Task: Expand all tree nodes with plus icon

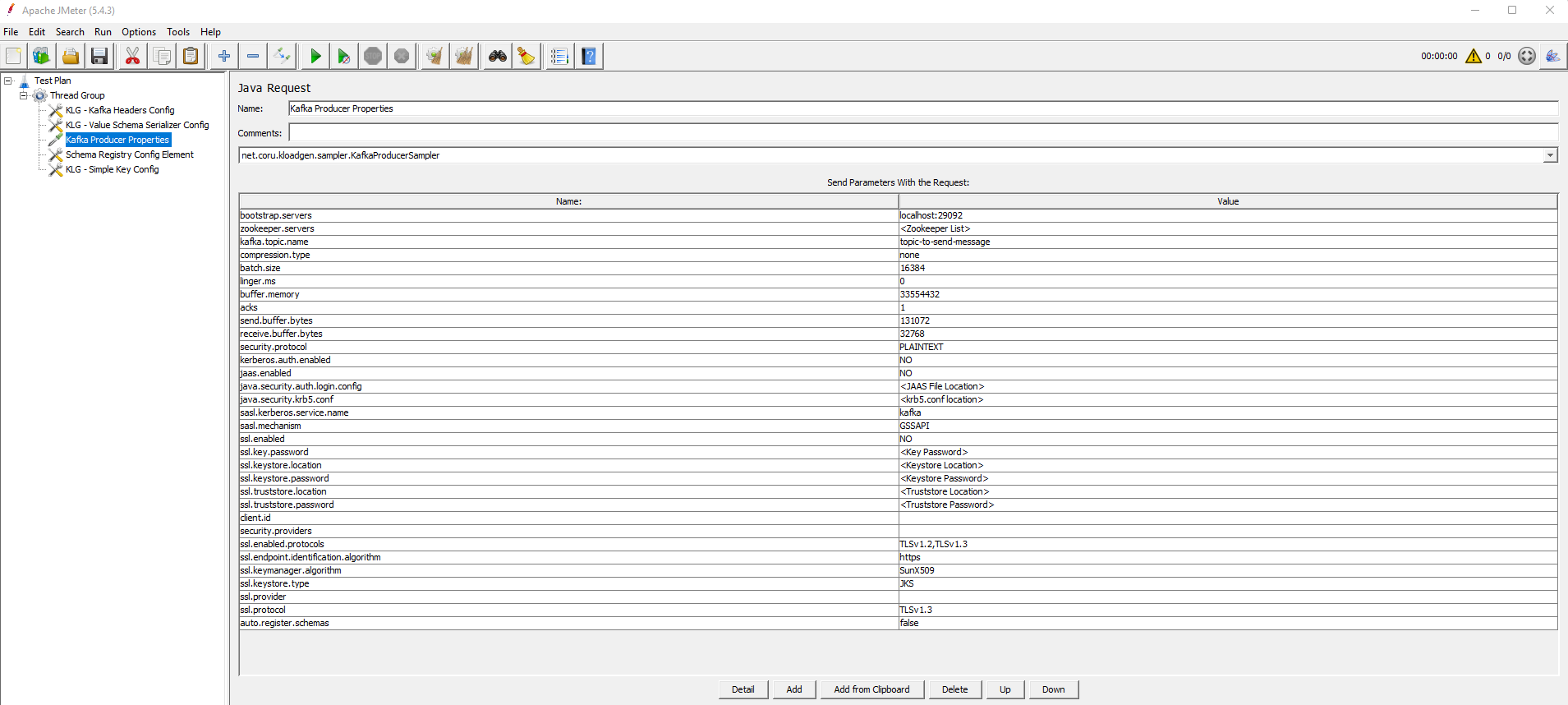Action: (224, 56)
